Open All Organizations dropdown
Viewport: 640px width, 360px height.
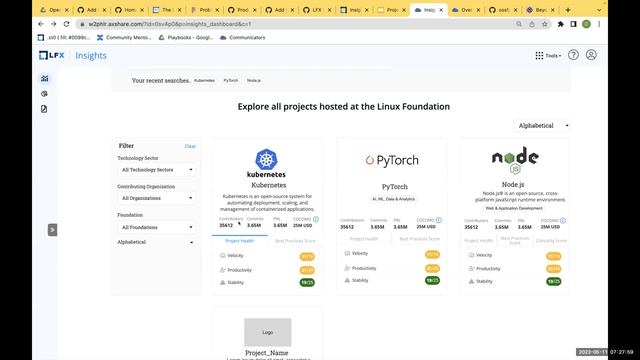click(x=157, y=198)
